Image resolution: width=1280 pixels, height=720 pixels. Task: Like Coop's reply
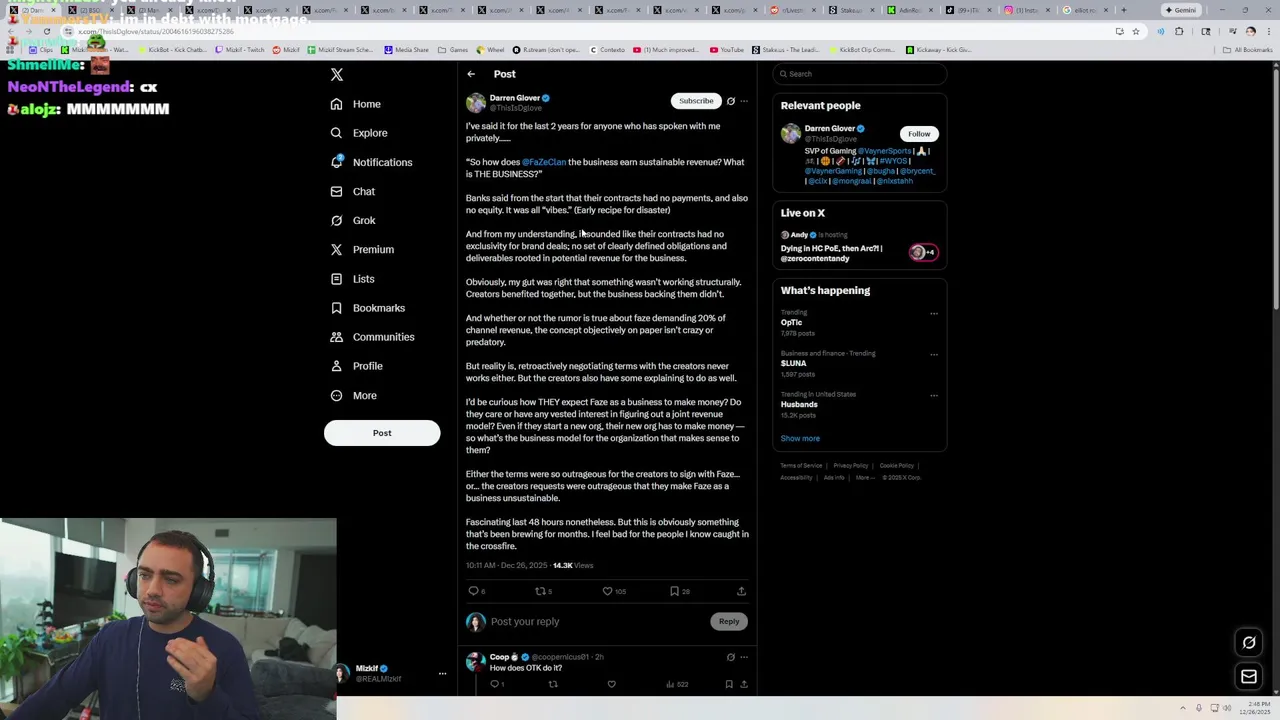[x=611, y=684]
